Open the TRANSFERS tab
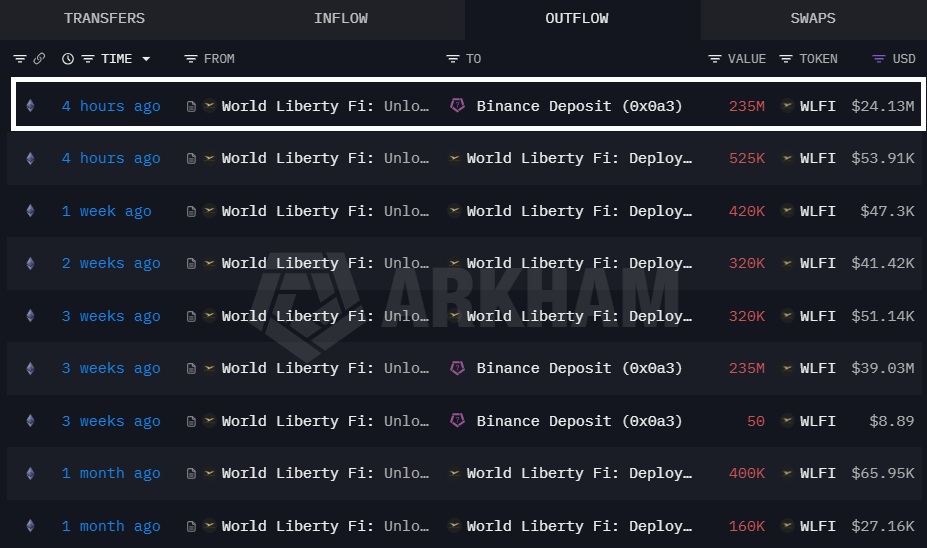The height and width of the screenshot is (548, 927). [105, 18]
